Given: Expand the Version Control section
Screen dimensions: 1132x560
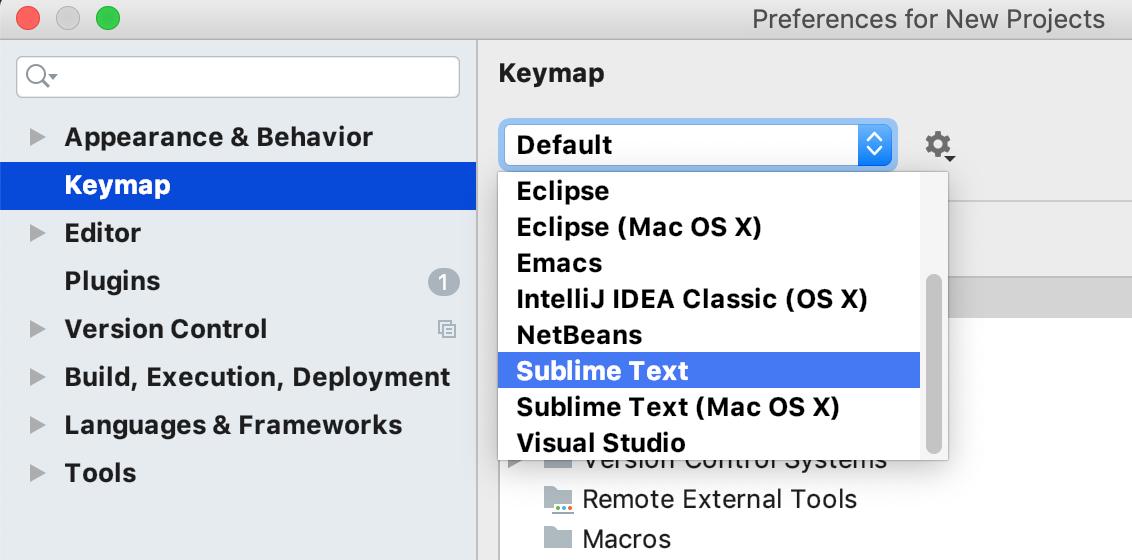Looking at the screenshot, I should [x=37, y=329].
